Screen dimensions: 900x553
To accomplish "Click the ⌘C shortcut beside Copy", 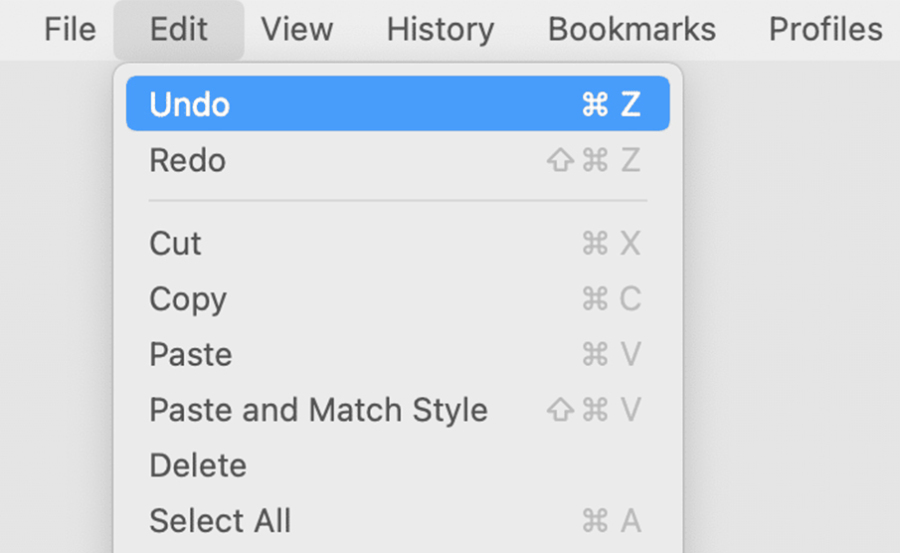I will point(611,299).
